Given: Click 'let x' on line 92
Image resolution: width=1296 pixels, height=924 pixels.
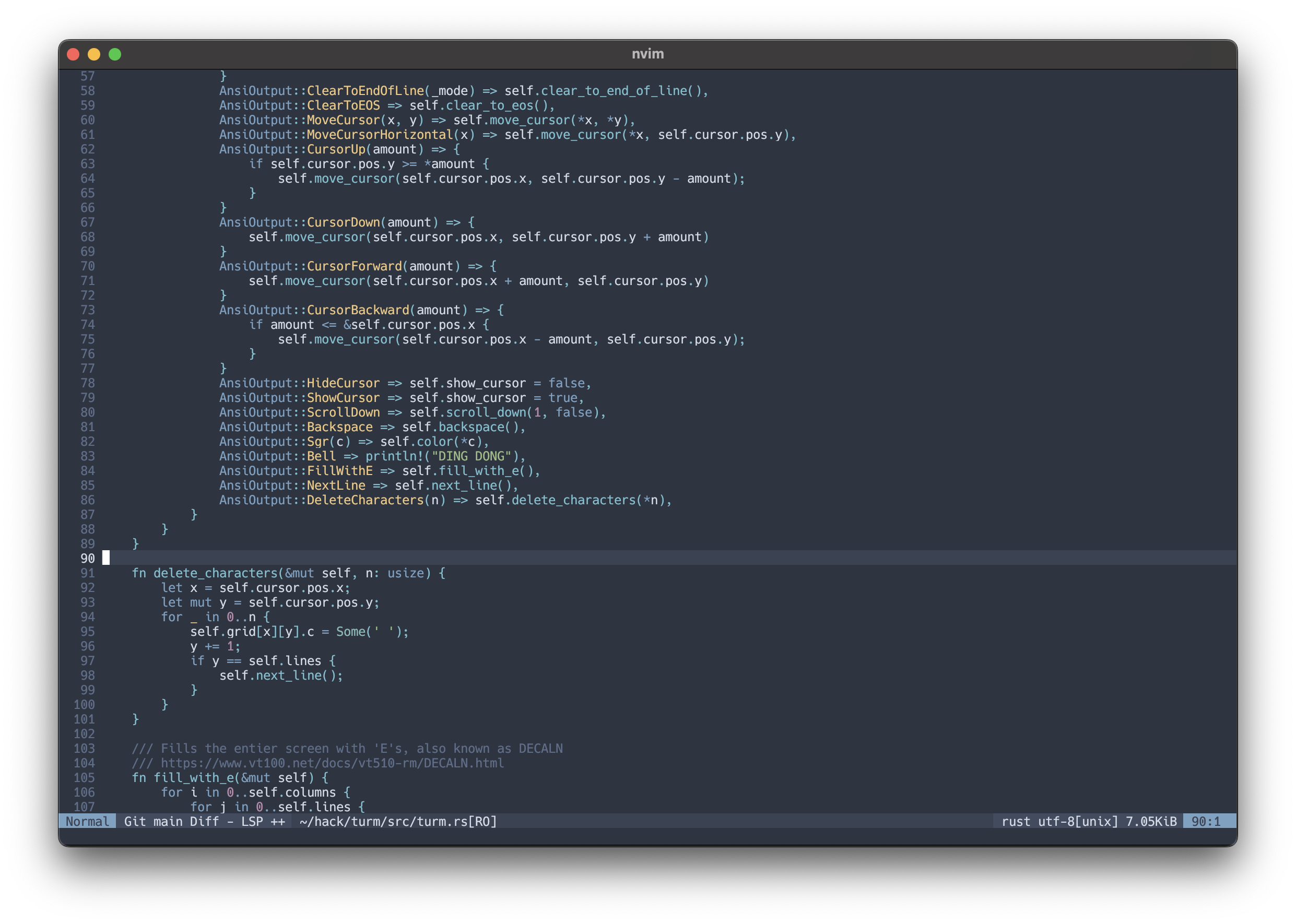Looking at the screenshot, I should 179,588.
